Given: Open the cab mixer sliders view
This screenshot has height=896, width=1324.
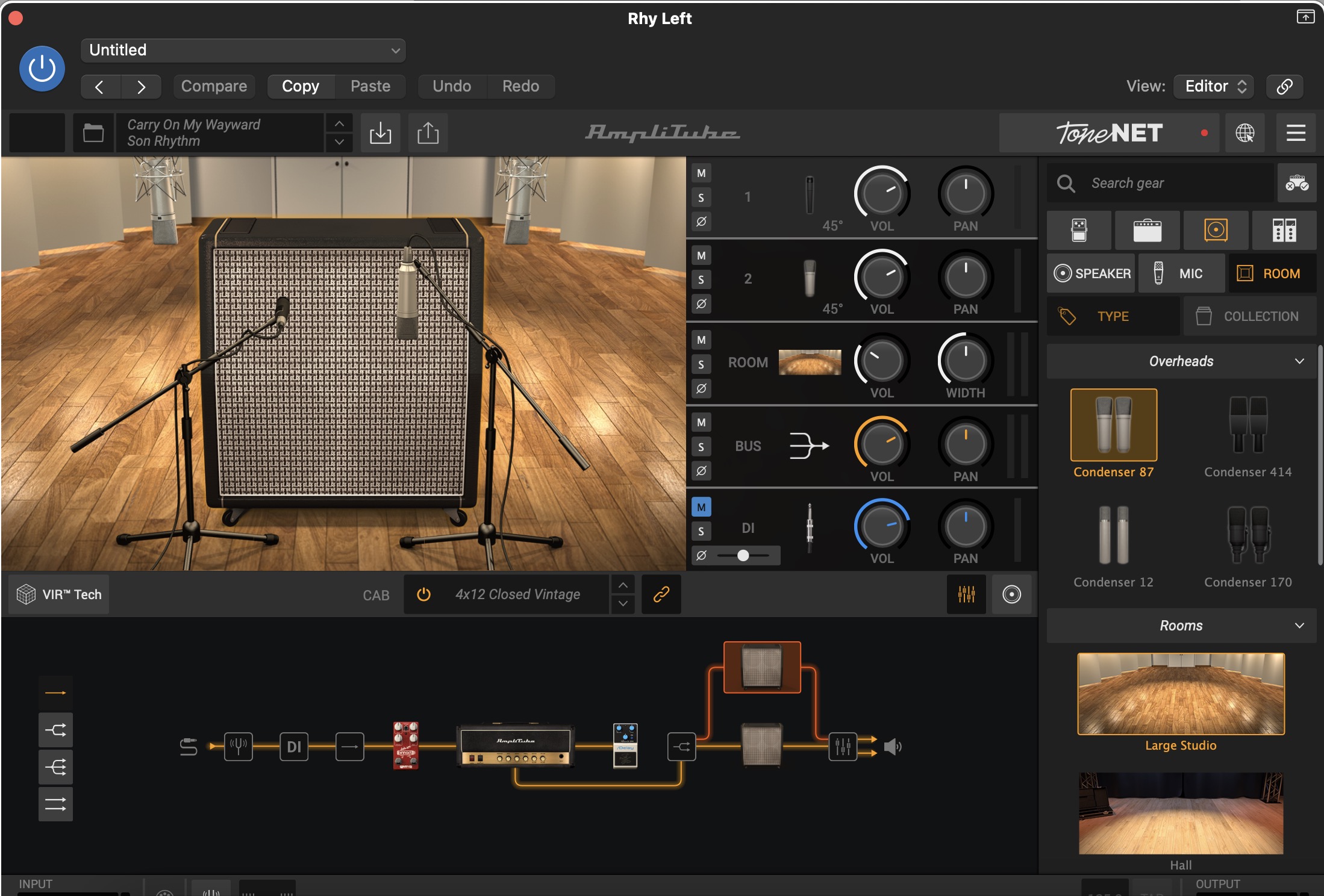Looking at the screenshot, I should 966,594.
